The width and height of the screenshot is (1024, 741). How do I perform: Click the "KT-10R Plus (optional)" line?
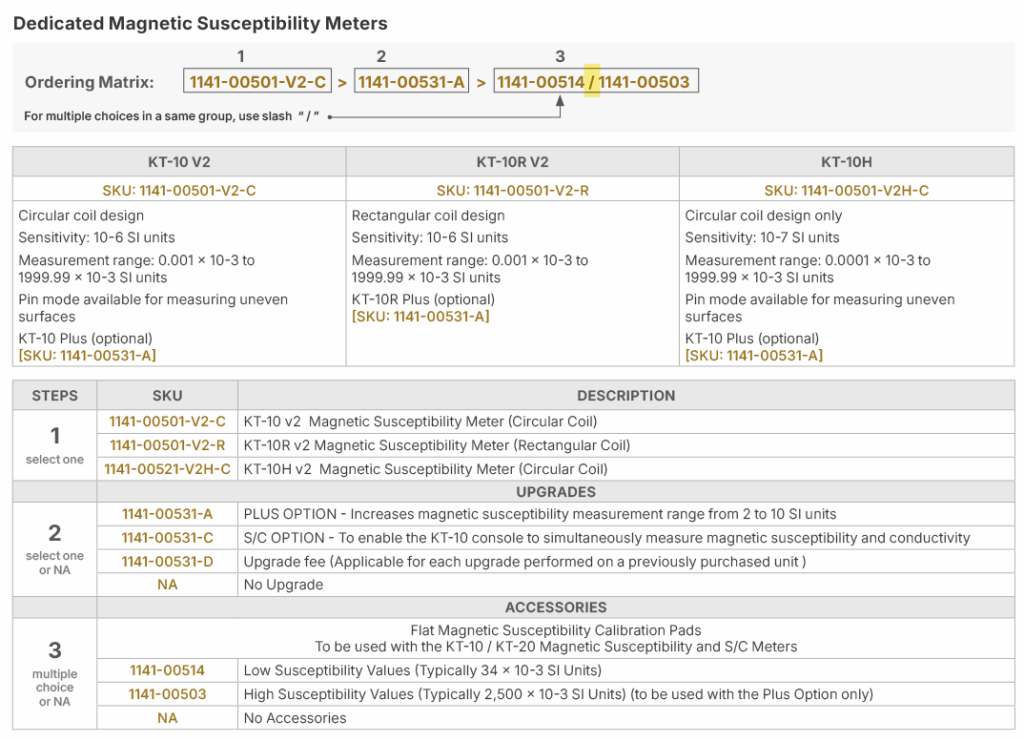tap(423, 299)
